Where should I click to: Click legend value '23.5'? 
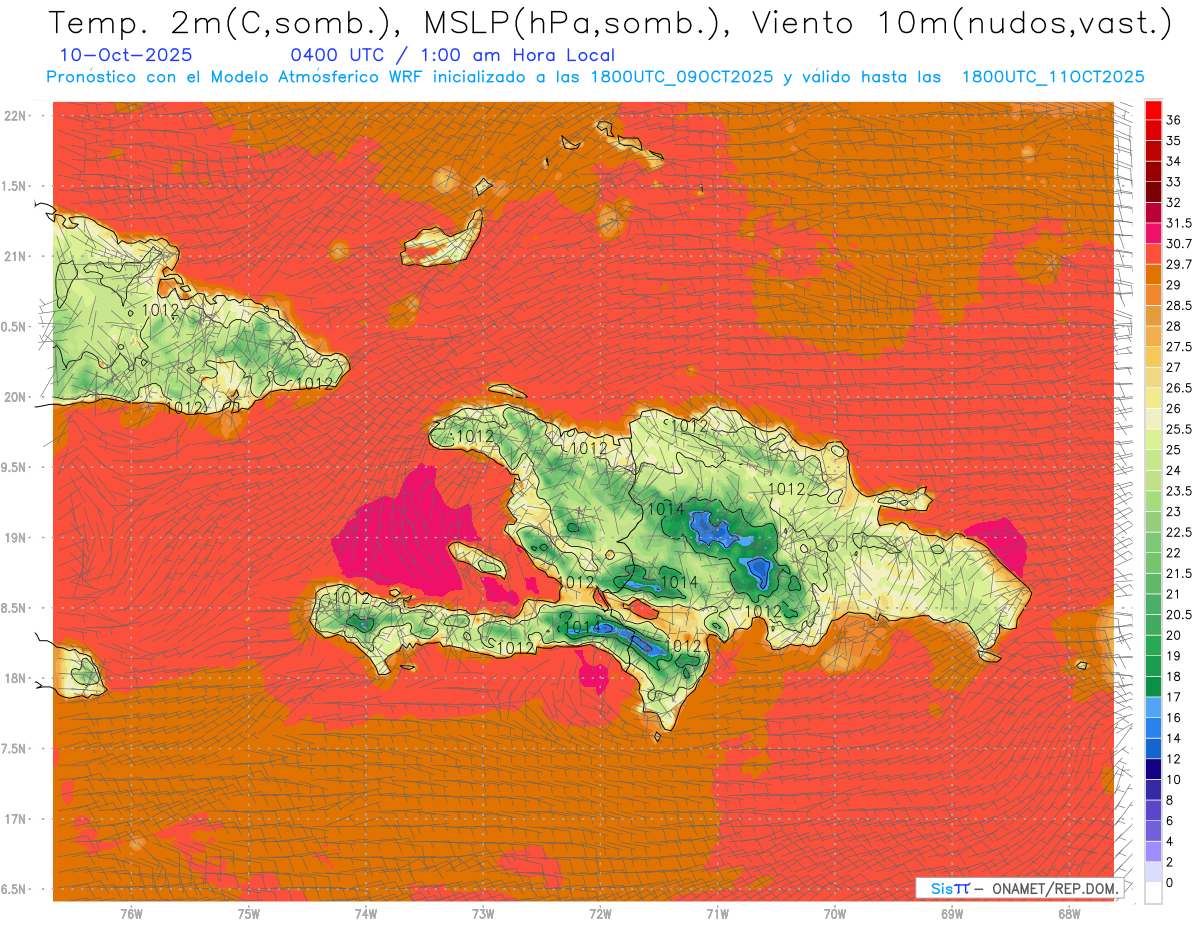point(1179,491)
